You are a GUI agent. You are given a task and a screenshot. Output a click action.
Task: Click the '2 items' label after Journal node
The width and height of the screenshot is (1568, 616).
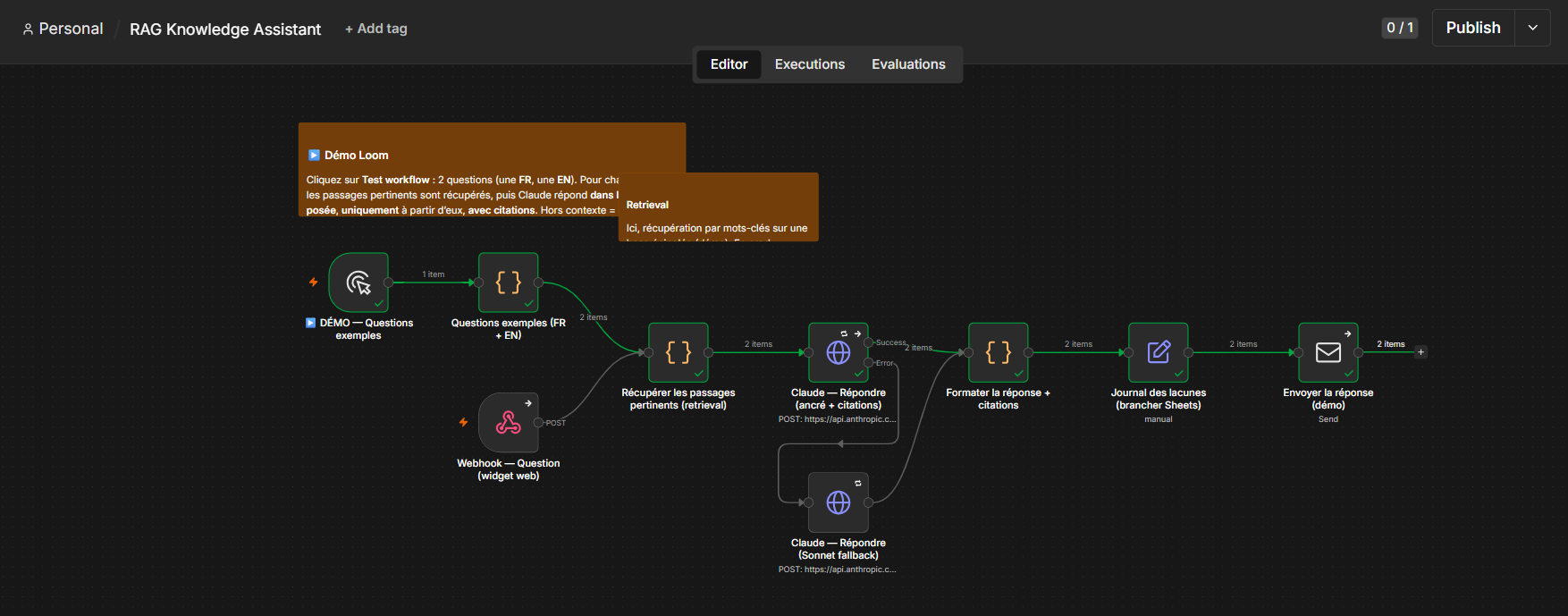click(1243, 344)
